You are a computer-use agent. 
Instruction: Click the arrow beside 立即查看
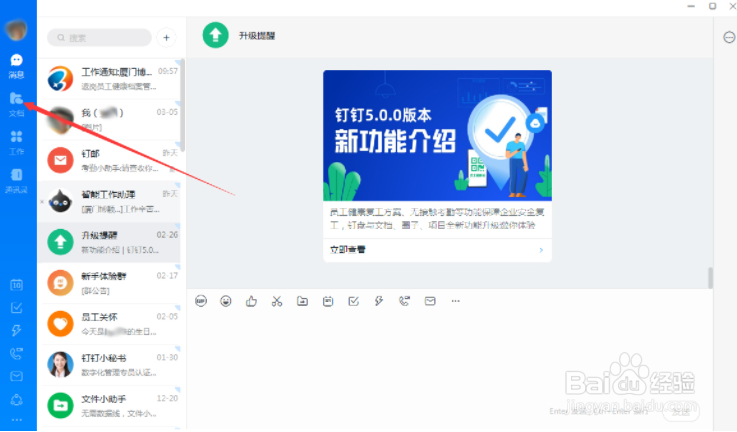pyautogui.click(x=541, y=250)
